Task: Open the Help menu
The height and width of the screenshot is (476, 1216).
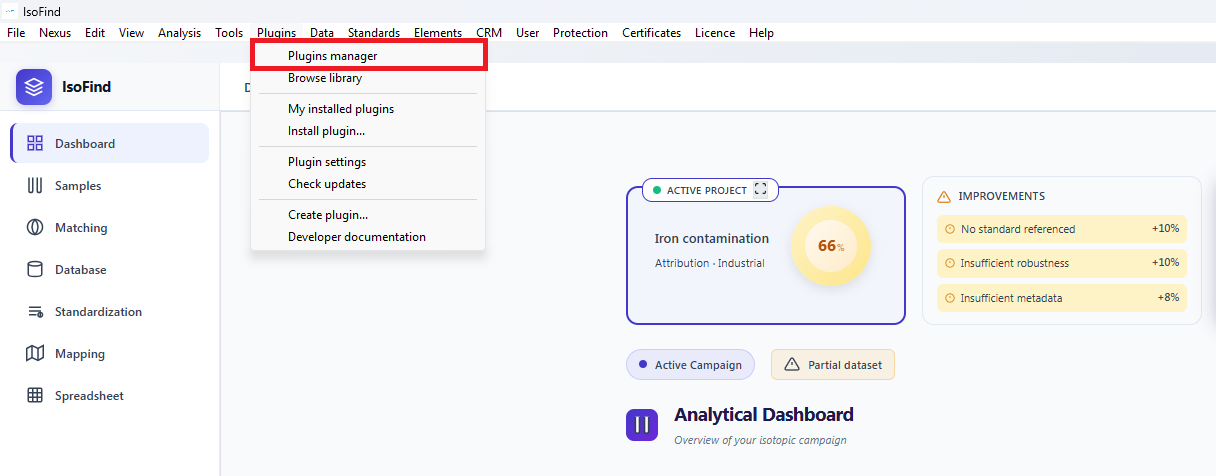Action: click(x=761, y=33)
